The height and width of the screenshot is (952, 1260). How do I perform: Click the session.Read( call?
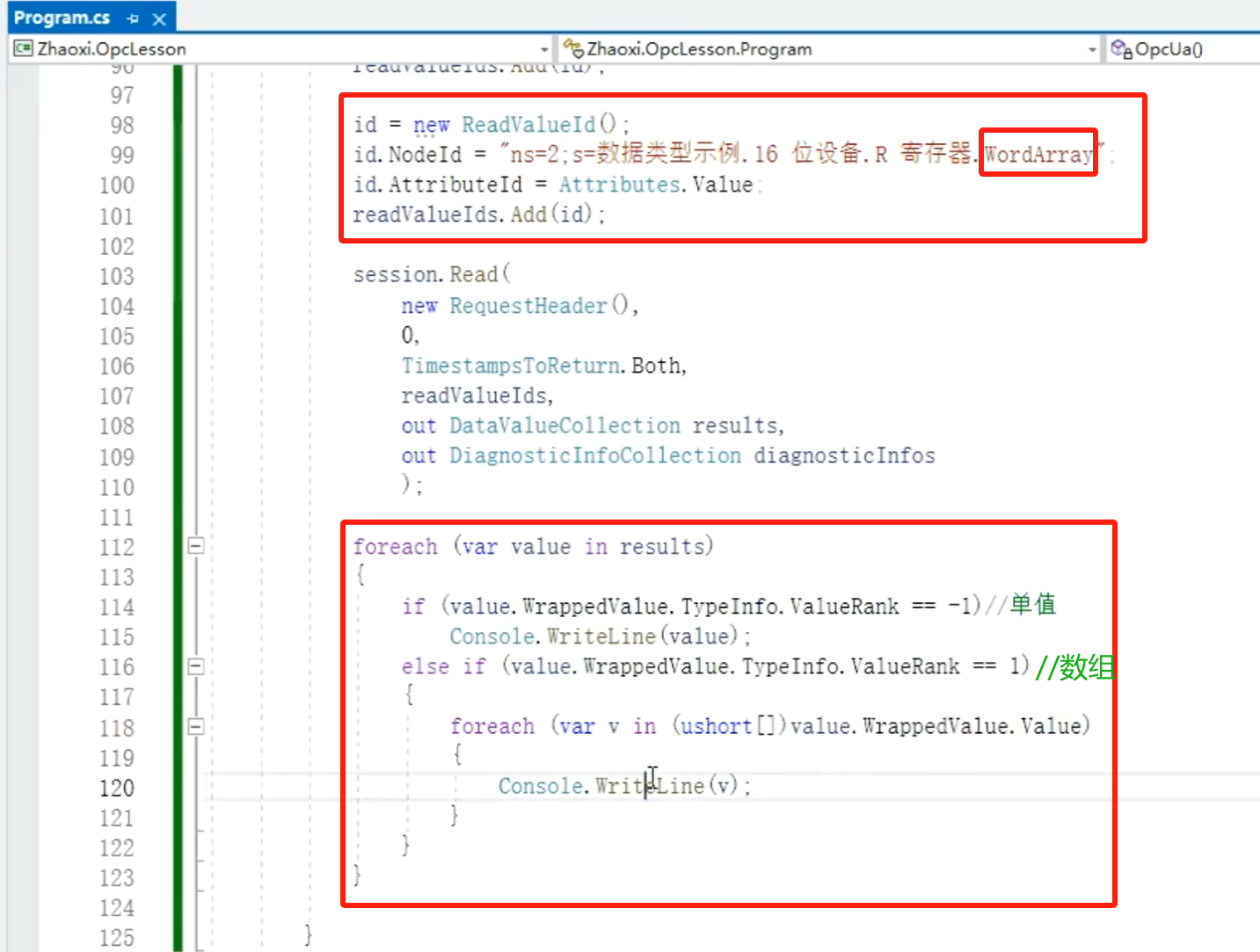click(432, 274)
